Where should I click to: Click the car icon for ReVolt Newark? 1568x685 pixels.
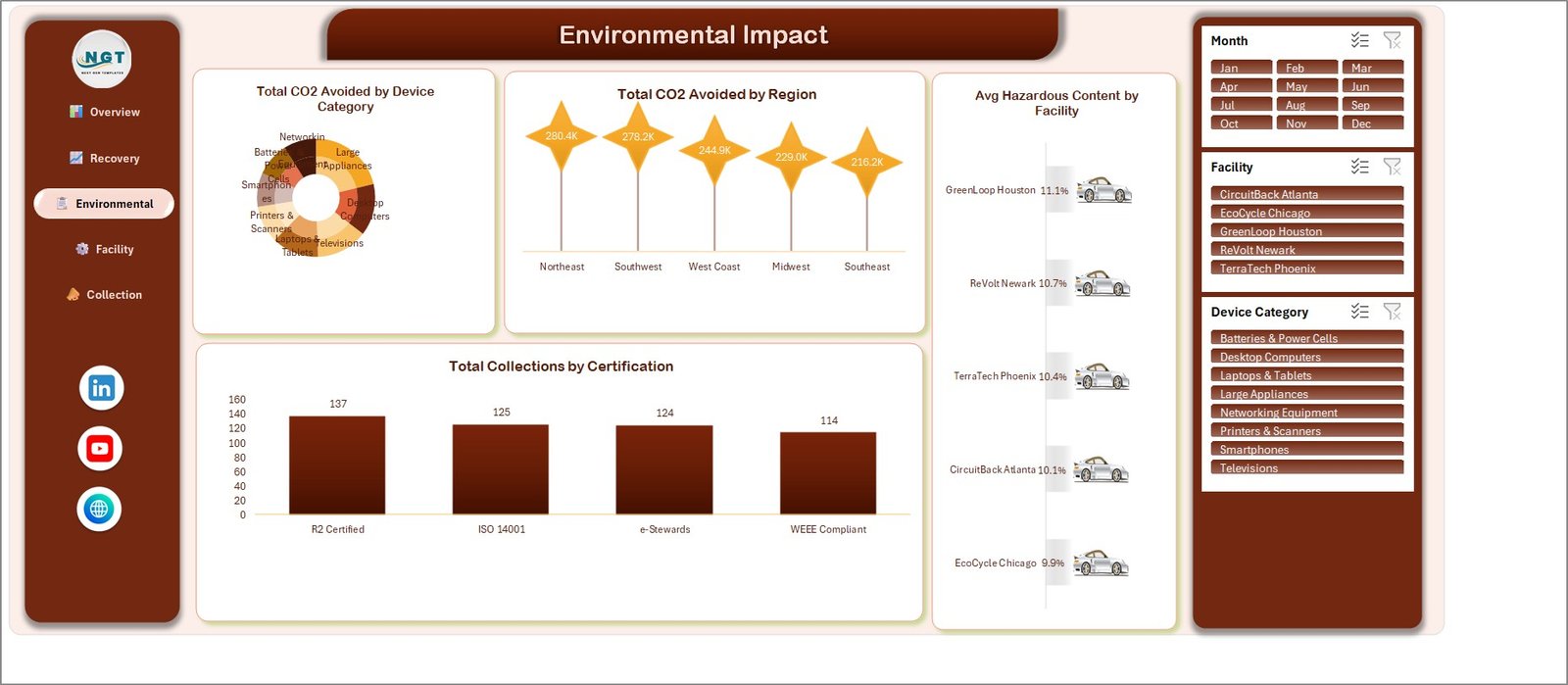pos(1102,283)
